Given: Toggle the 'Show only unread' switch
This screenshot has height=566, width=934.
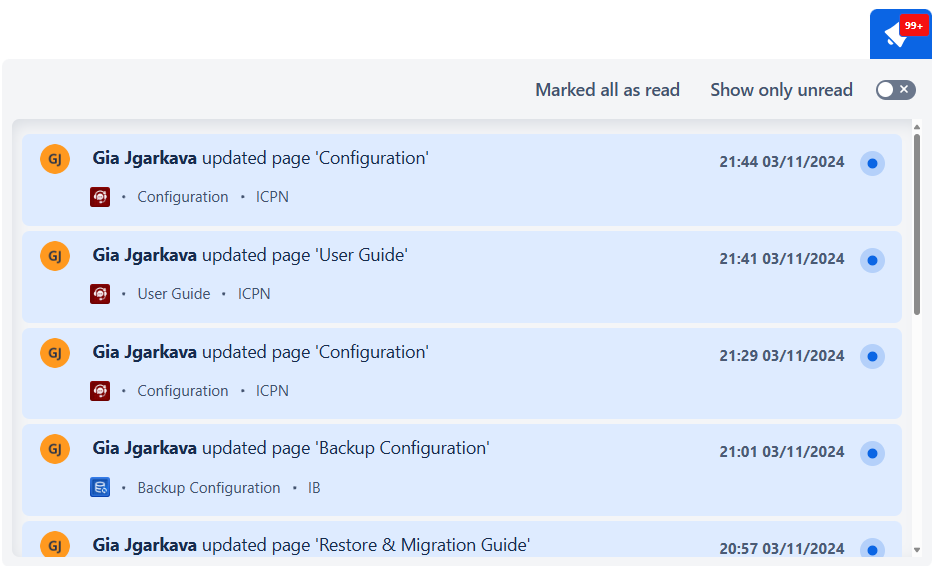Looking at the screenshot, I should tap(895, 90).
